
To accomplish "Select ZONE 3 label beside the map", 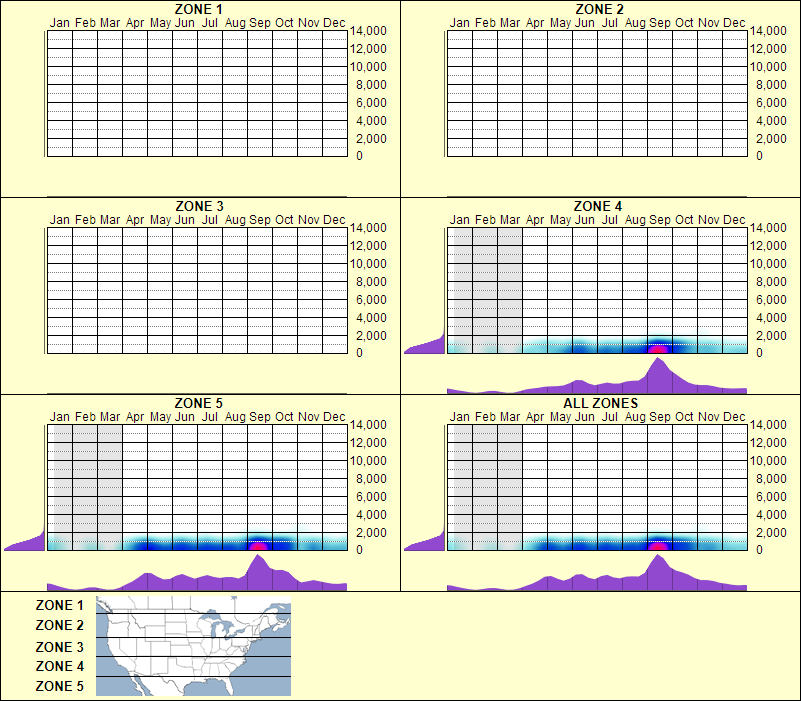I will pos(59,647).
